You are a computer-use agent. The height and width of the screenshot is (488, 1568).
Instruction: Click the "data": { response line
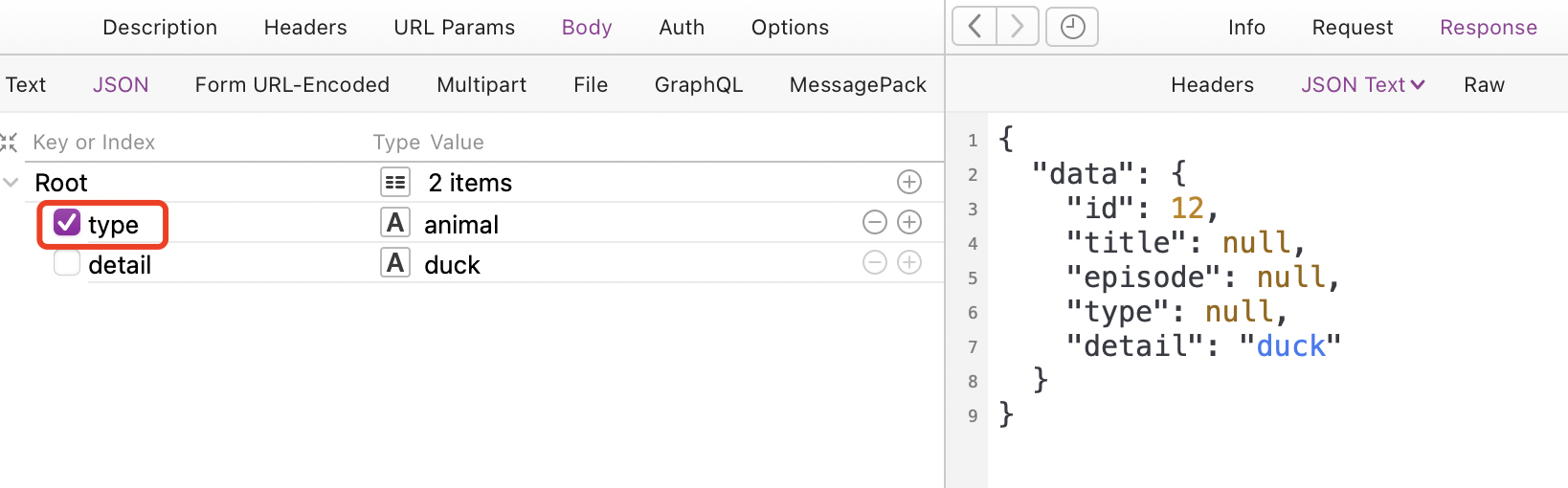tap(1109, 173)
